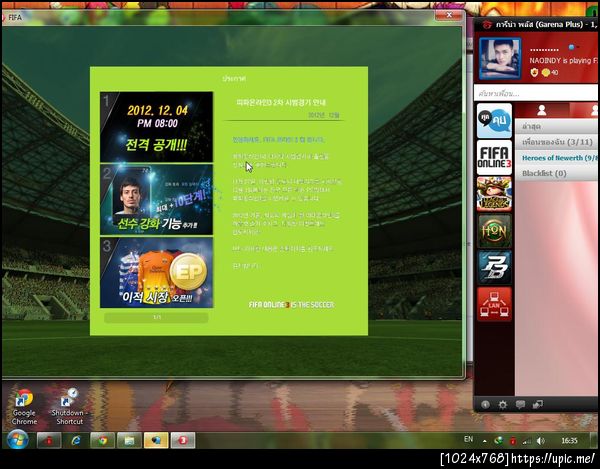Viewport: 600px width, 469px height.
Task: Open notice 3 transfer market EP banner
Action: [x=157, y=272]
